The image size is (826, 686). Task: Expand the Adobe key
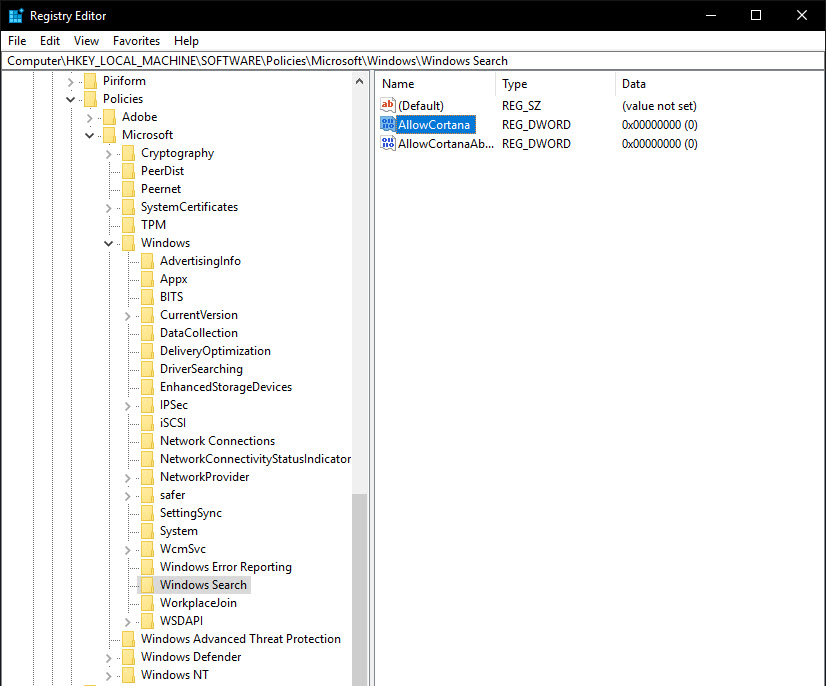[x=90, y=117]
